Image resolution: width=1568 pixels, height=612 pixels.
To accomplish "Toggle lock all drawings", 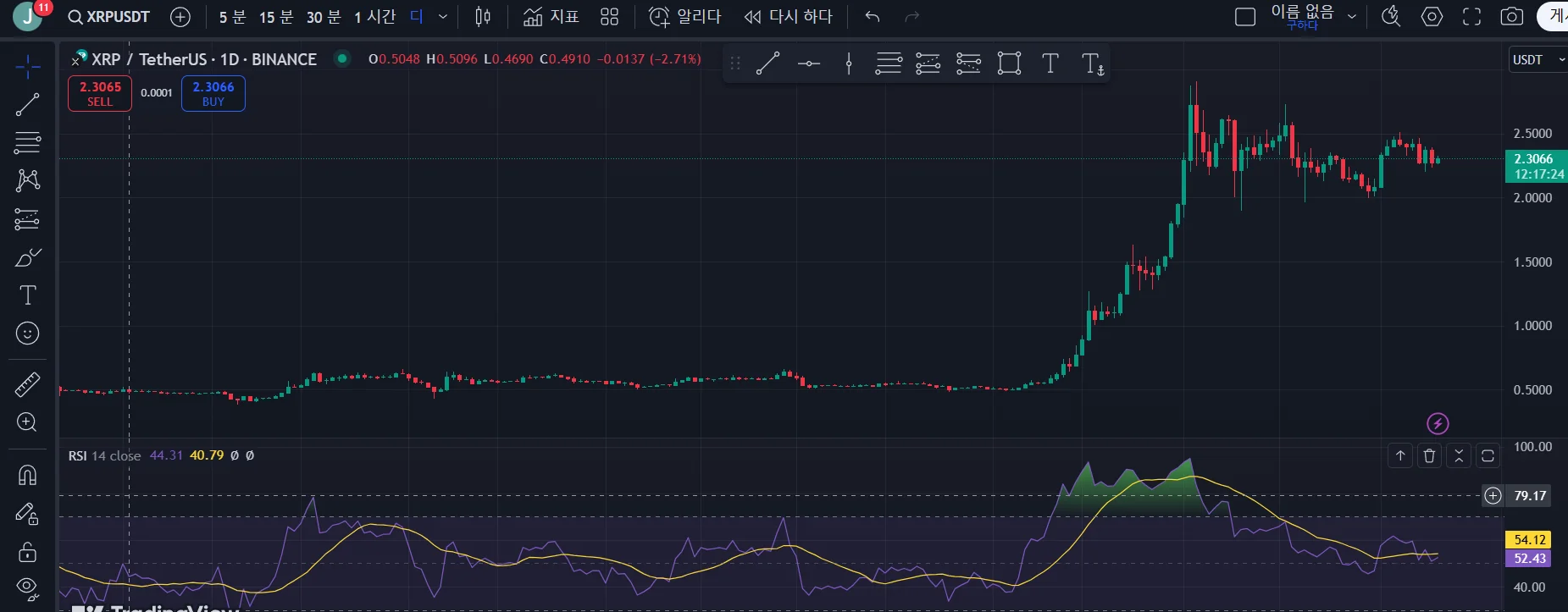I will pyautogui.click(x=27, y=552).
